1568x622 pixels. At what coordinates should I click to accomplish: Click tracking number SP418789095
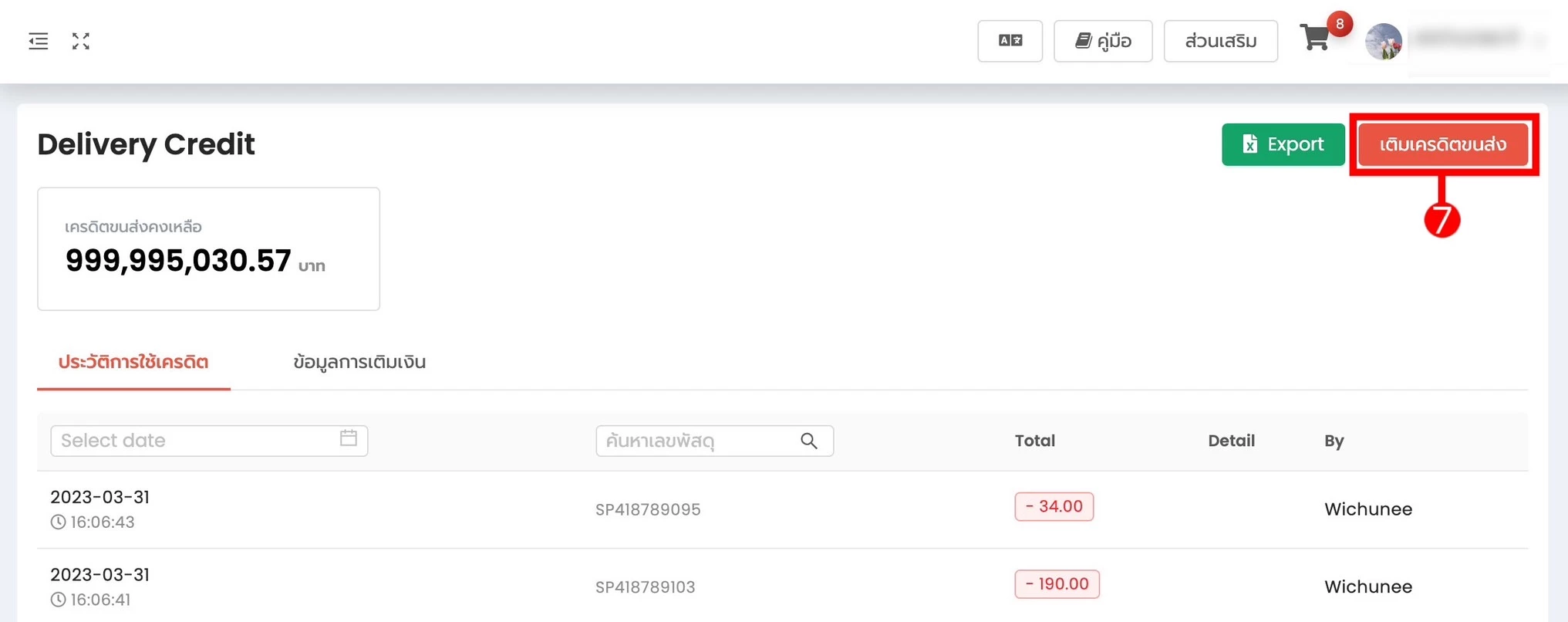[x=648, y=509]
